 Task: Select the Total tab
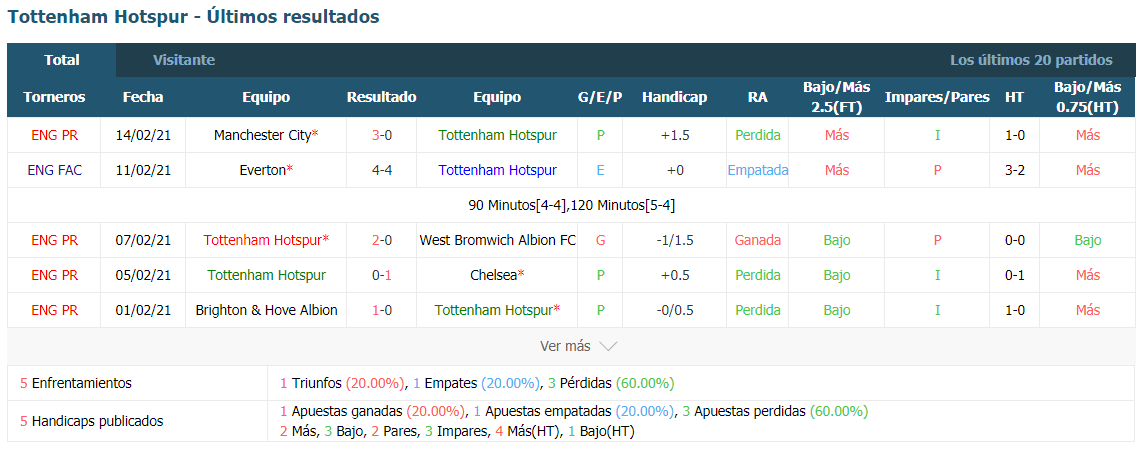pyautogui.click(x=62, y=60)
